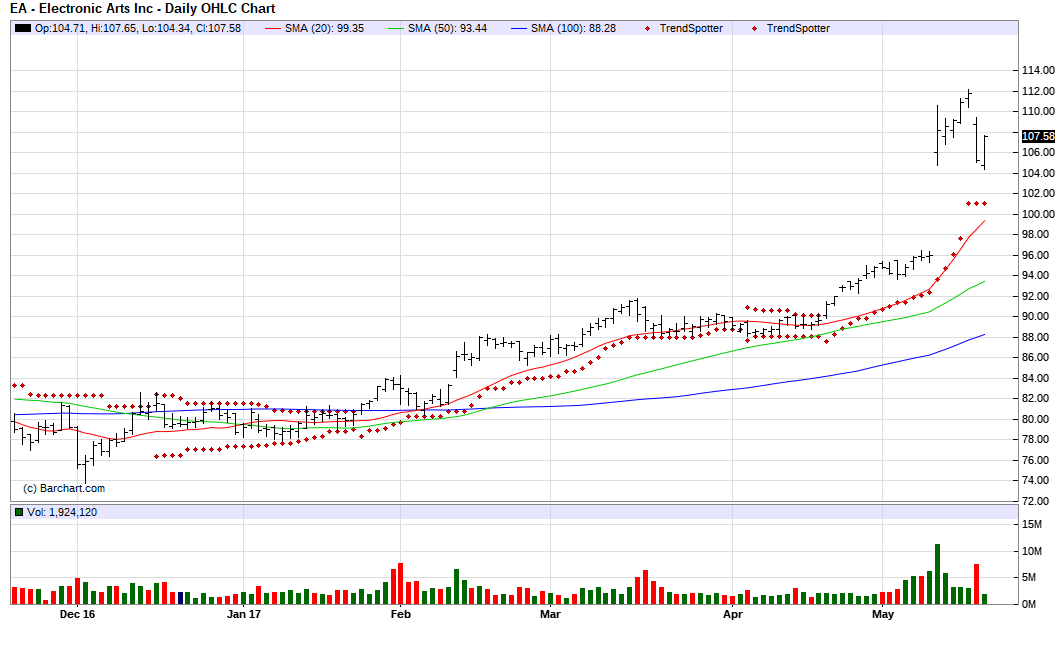Screen dimensions: 1060x645
Task: Click the 'Jan 17' date axis label
Action: (244, 614)
